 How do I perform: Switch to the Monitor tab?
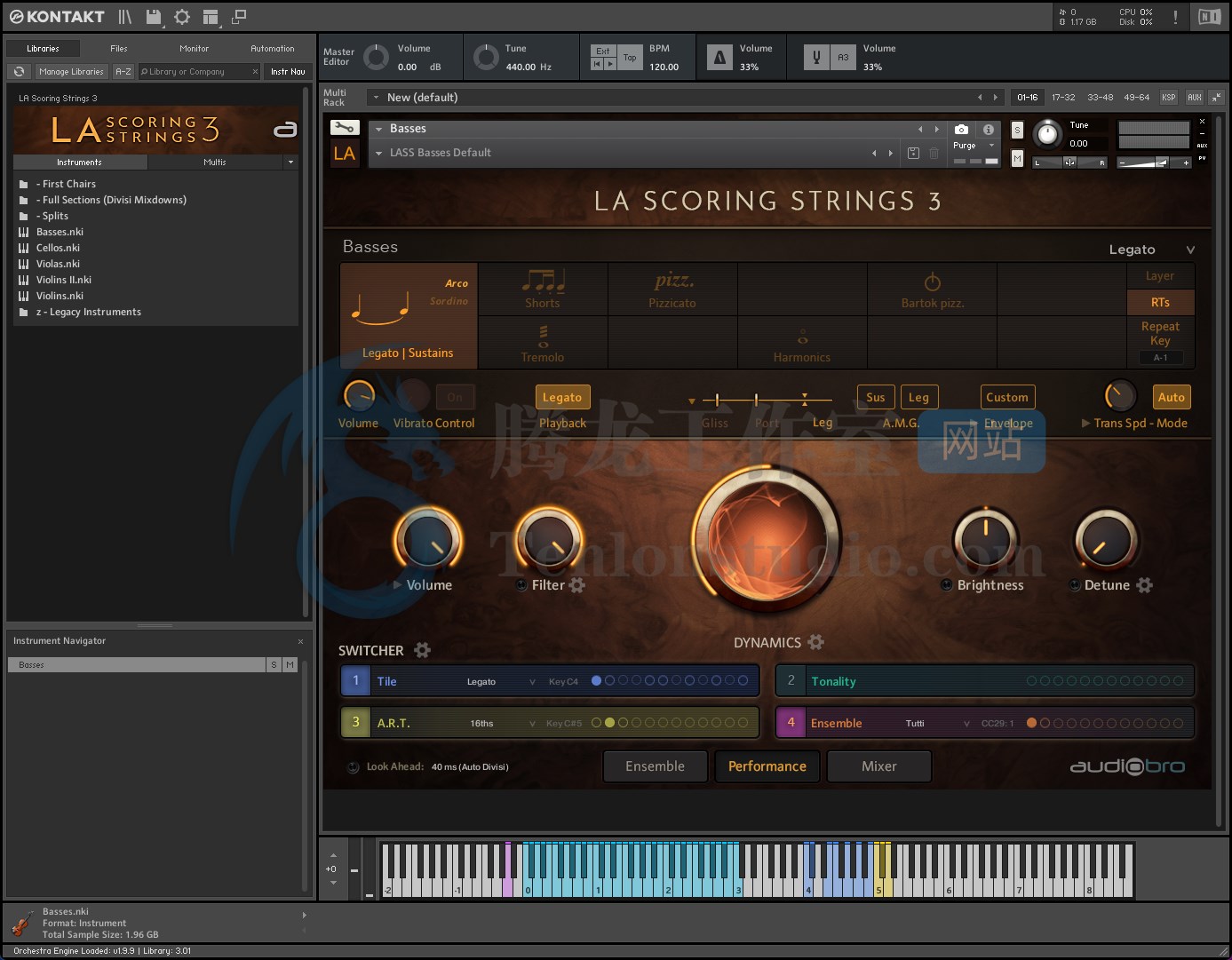(x=195, y=49)
